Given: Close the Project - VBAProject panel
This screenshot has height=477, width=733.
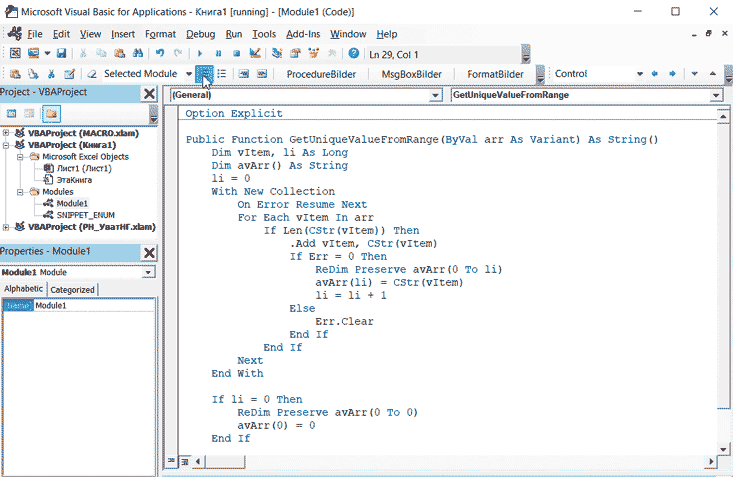Looking at the screenshot, I should [x=149, y=94].
